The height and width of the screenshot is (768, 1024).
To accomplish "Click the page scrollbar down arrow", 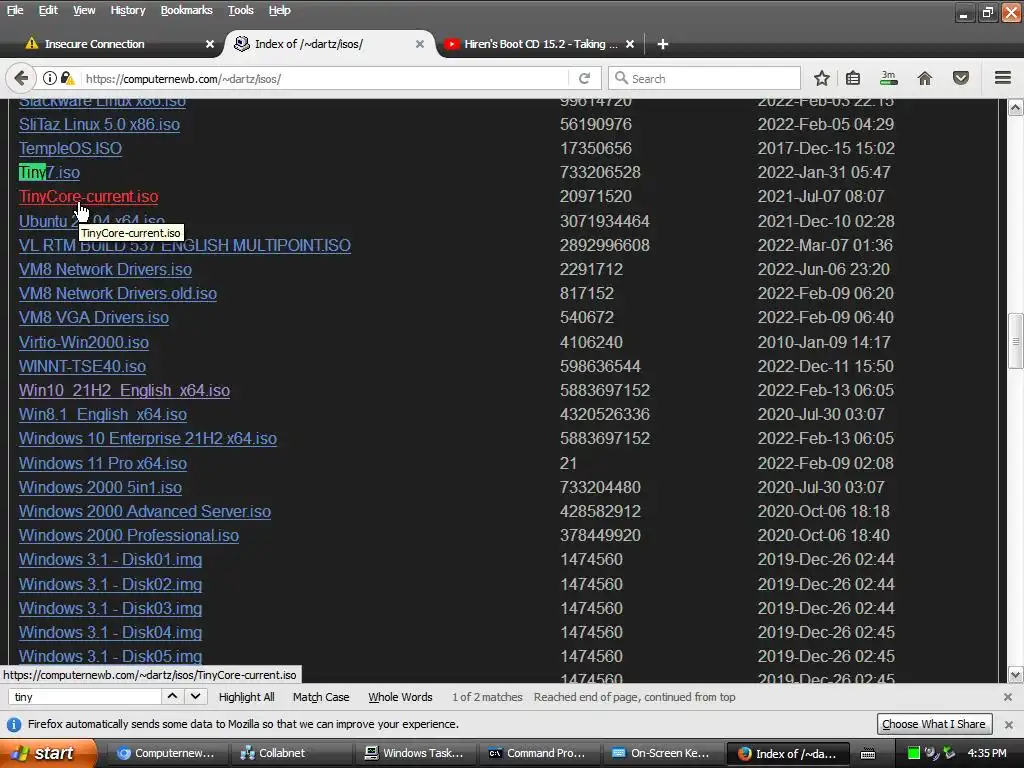I will 1016,675.
